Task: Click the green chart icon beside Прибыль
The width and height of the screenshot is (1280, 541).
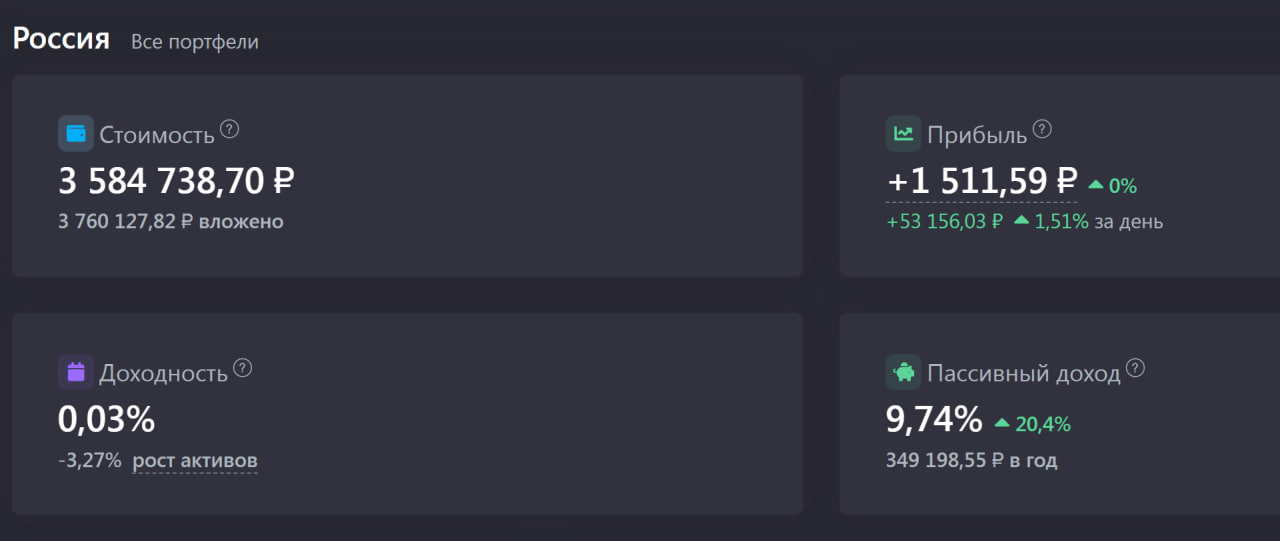Action: [904, 134]
